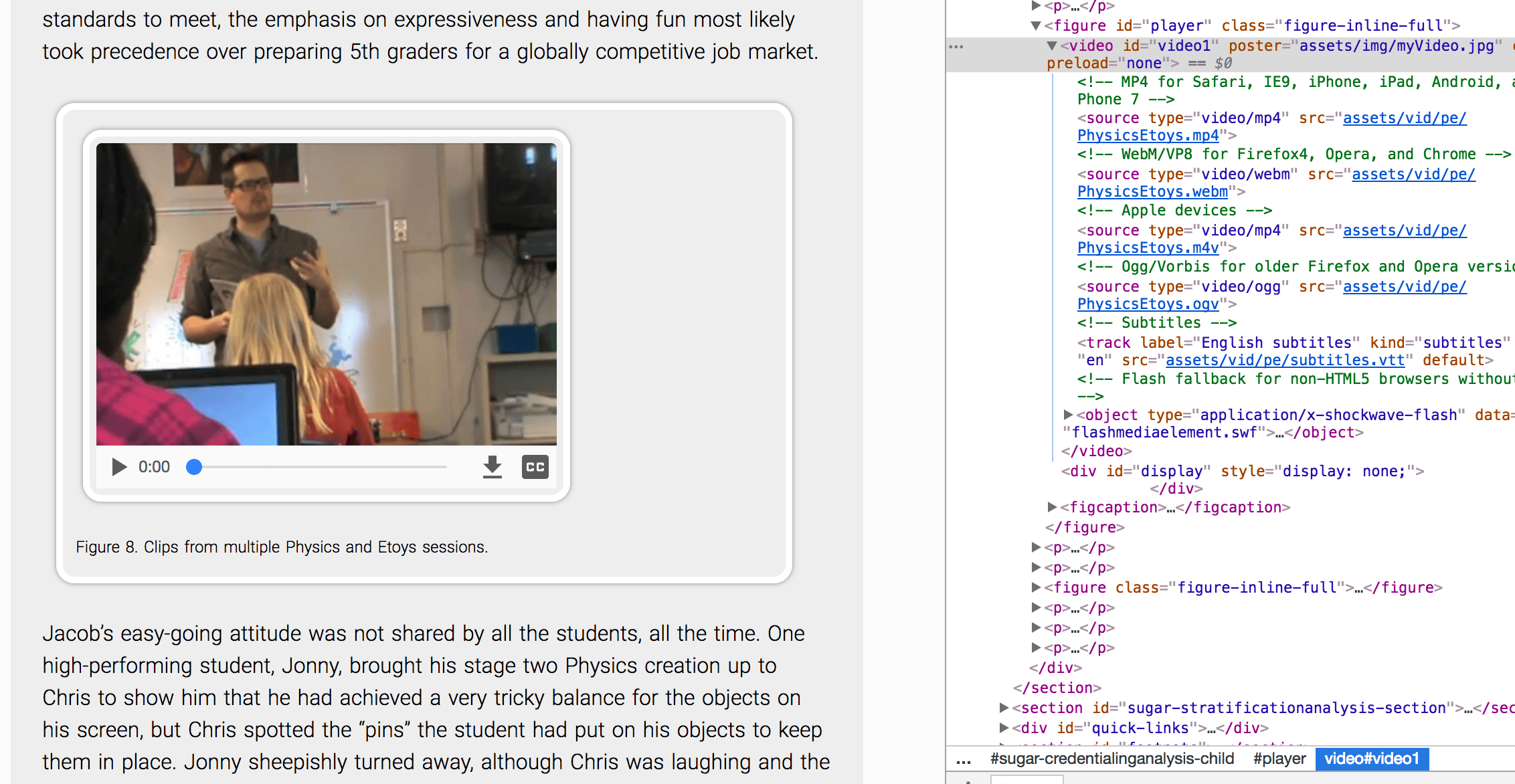The width and height of the screenshot is (1515, 784).
Task: Open the PhysicsEtoys.mp4 source link
Action: 1148,136
